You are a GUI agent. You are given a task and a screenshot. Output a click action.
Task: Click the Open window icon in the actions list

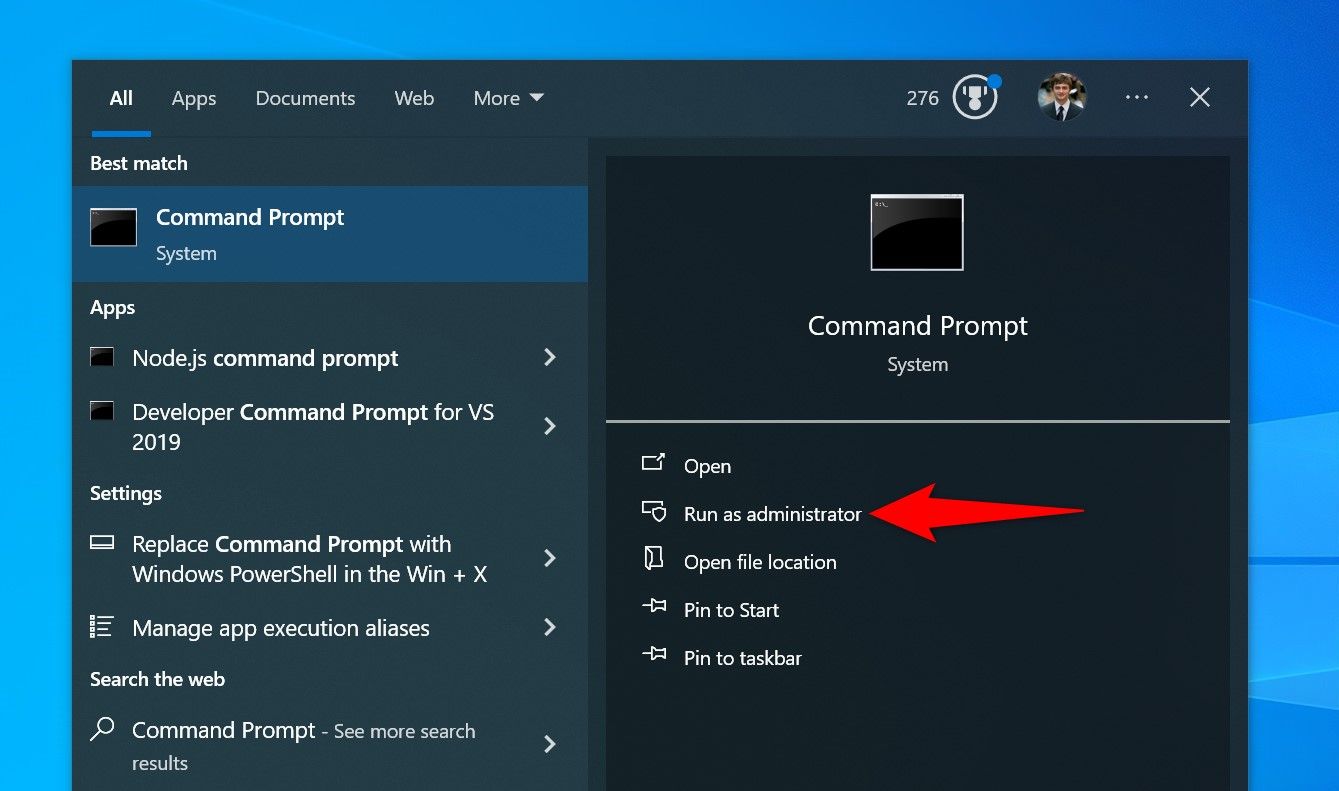pos(654,464)
